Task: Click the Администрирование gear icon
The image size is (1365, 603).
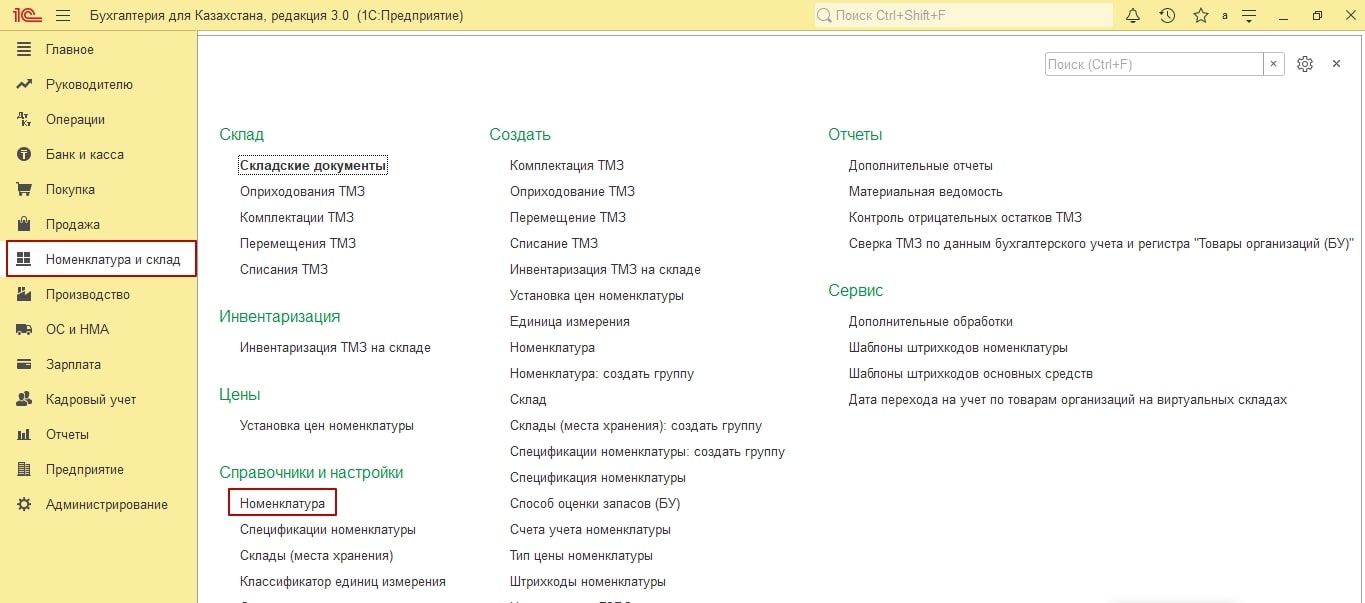Action: click(25, 505)
